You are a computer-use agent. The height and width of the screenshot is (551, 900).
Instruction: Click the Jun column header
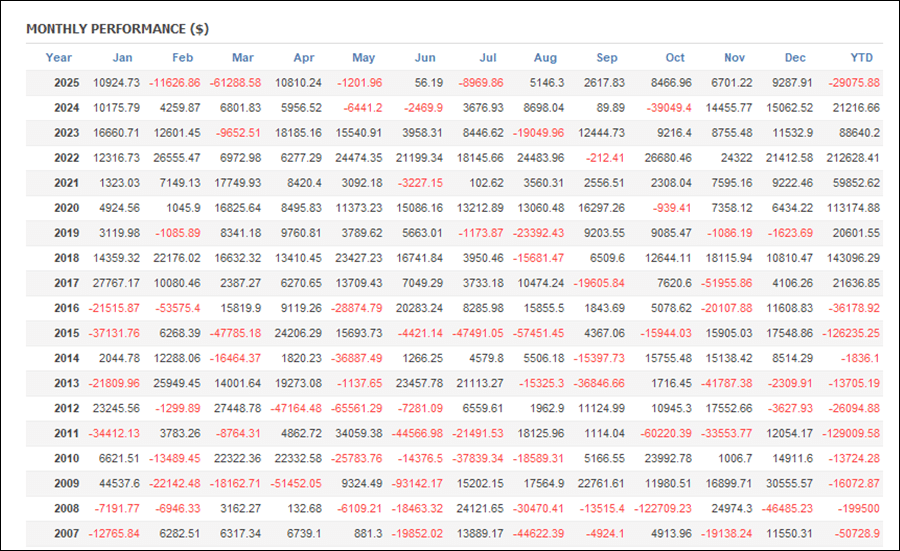click(425, 58)
